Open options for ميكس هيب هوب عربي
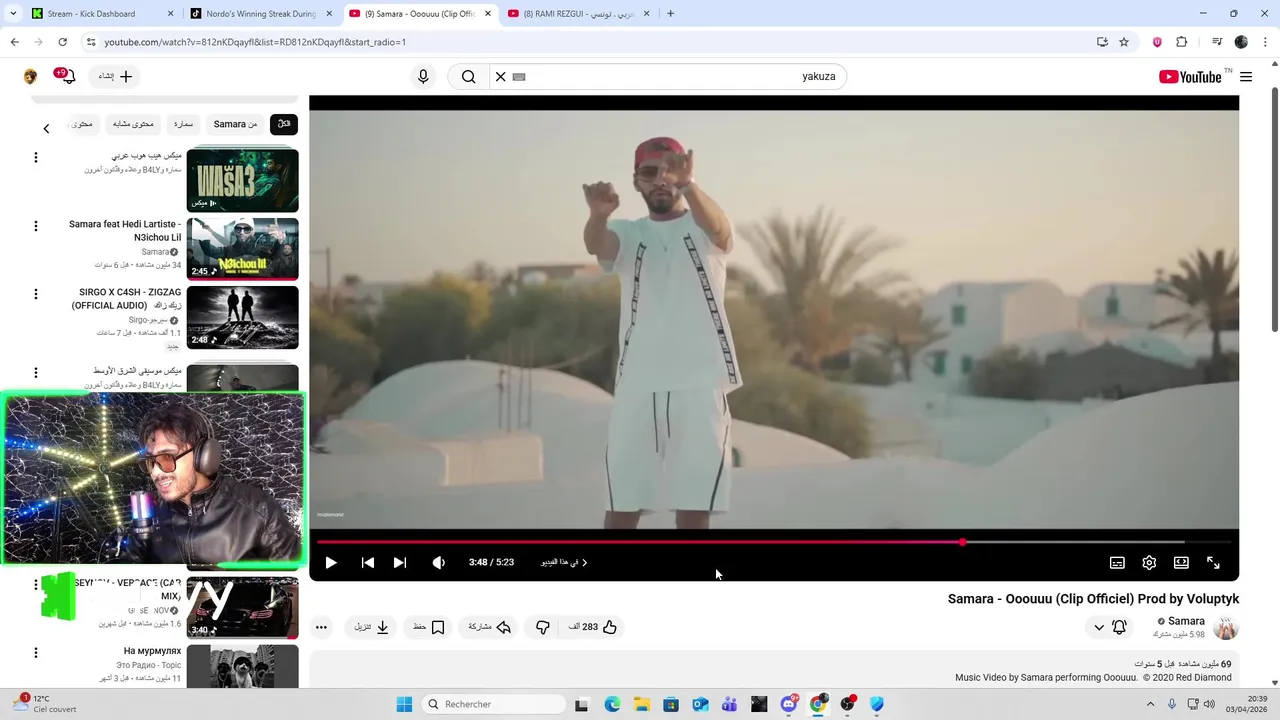 pos(36,157)
